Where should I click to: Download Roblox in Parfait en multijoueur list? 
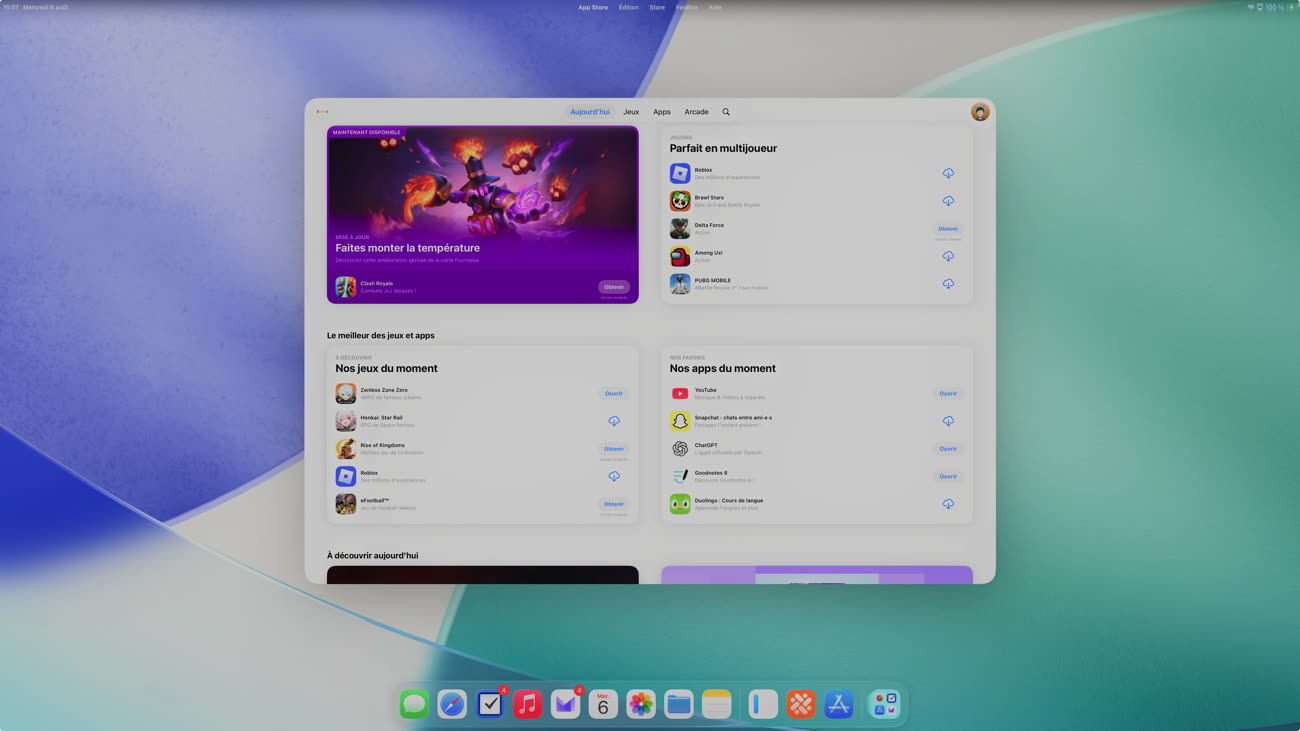click(x=948, y=174)
